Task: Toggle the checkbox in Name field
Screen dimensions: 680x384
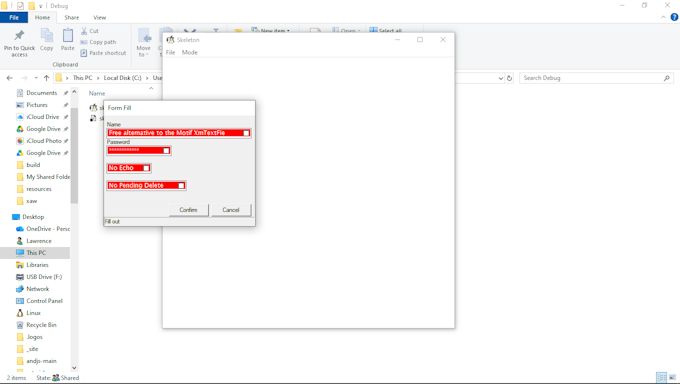Action: point(246,133)
